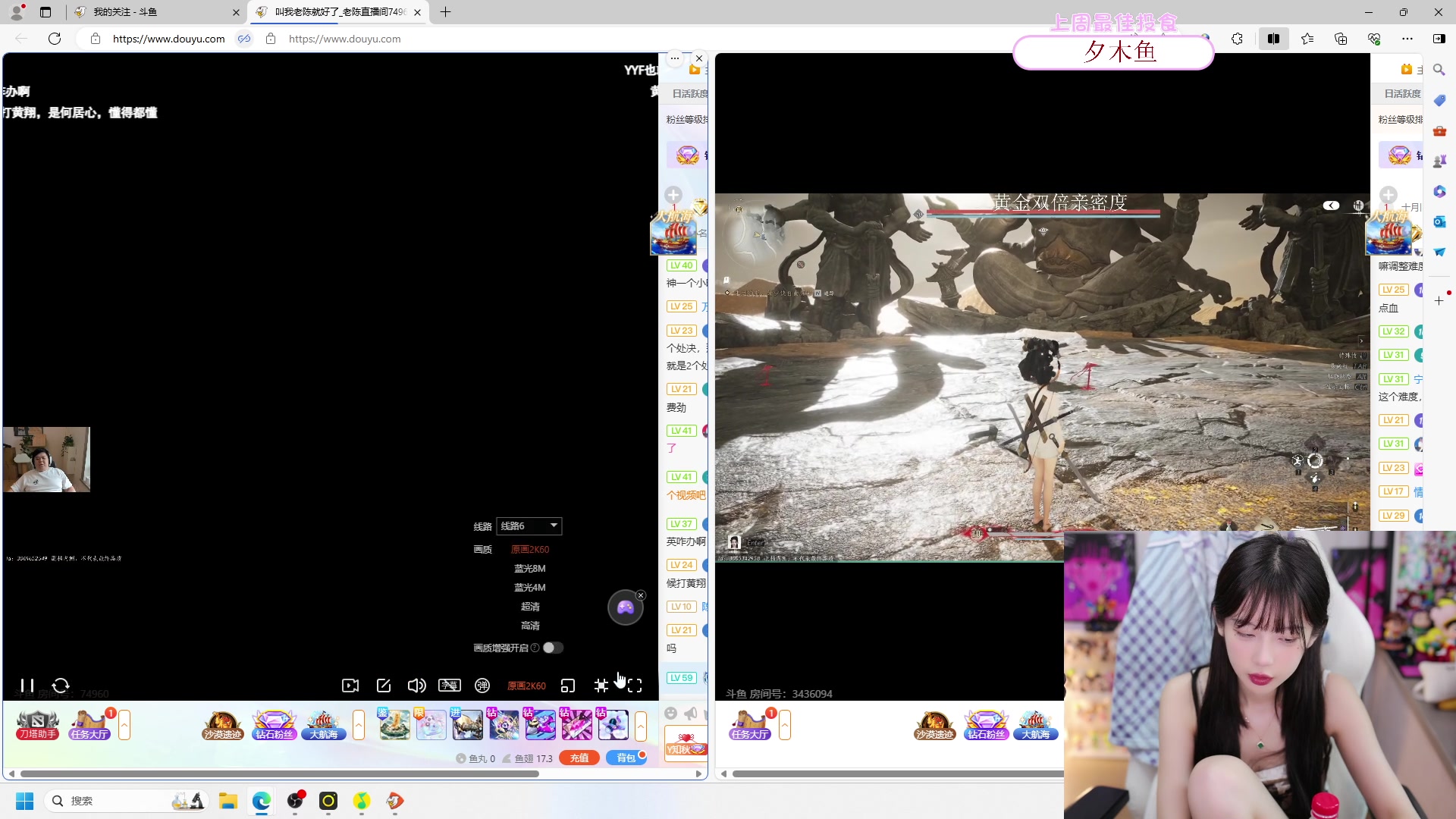Open browser extensions puzzle icon
Viewport: 1456px width, 819px height.
click(x=1237, y=39)
